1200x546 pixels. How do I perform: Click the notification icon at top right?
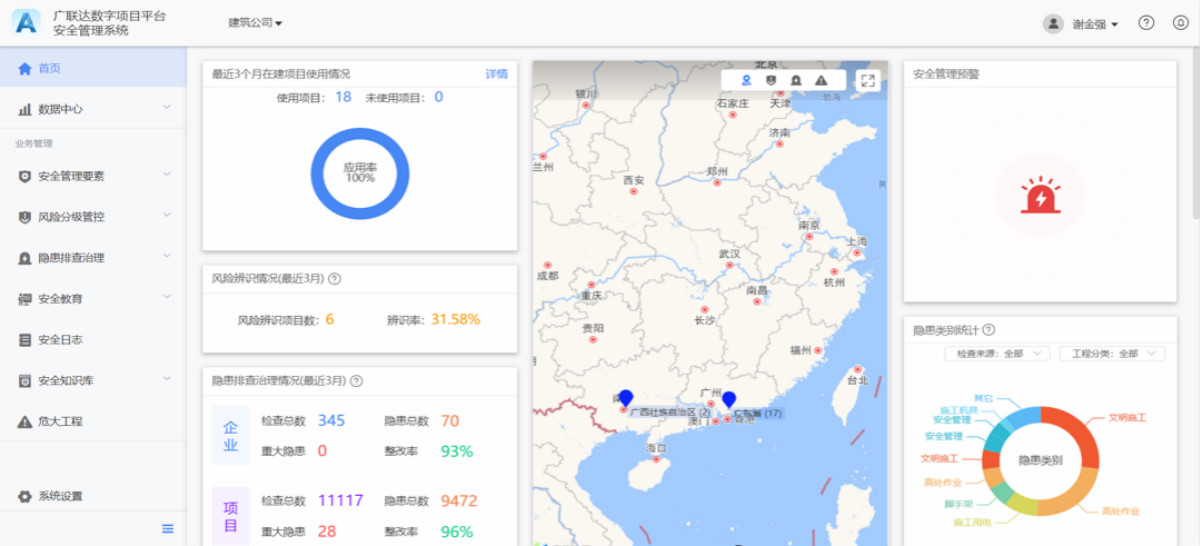pos(1180,23)
